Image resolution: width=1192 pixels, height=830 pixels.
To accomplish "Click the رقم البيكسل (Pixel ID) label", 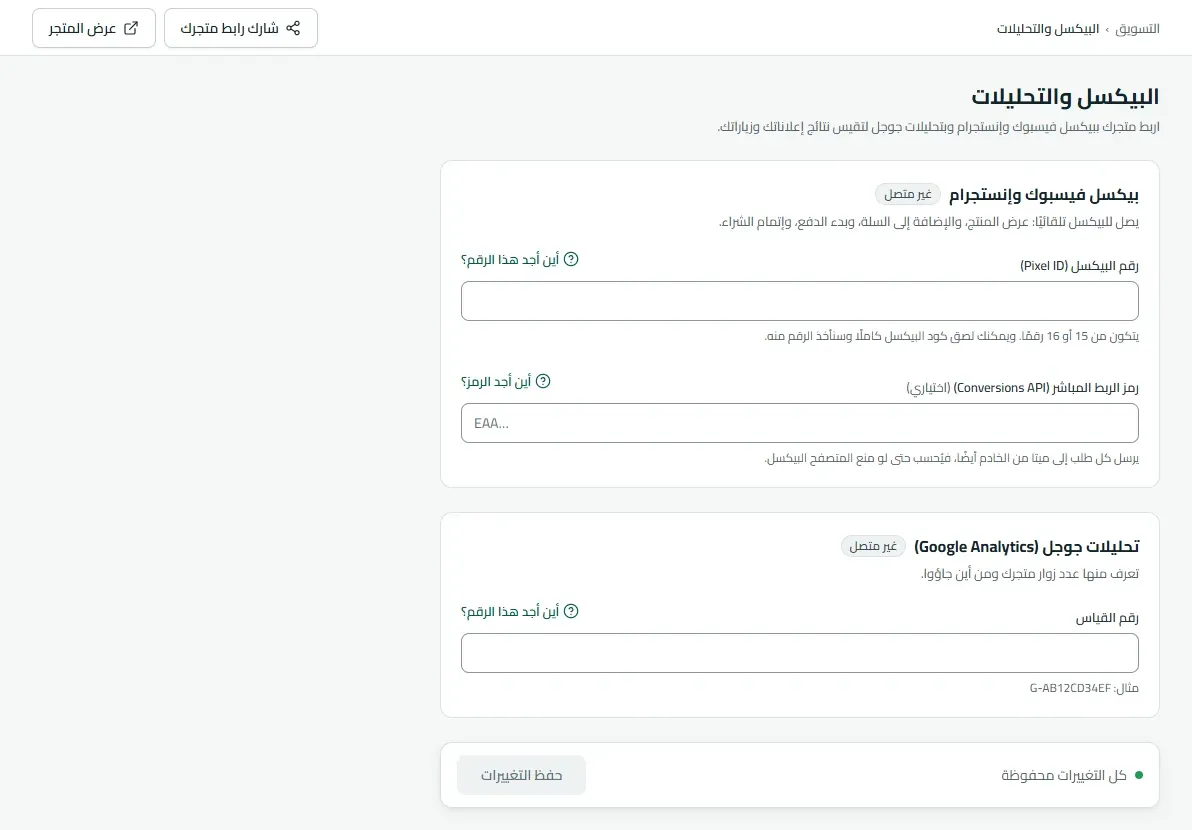I will (x=1079, y=266).
